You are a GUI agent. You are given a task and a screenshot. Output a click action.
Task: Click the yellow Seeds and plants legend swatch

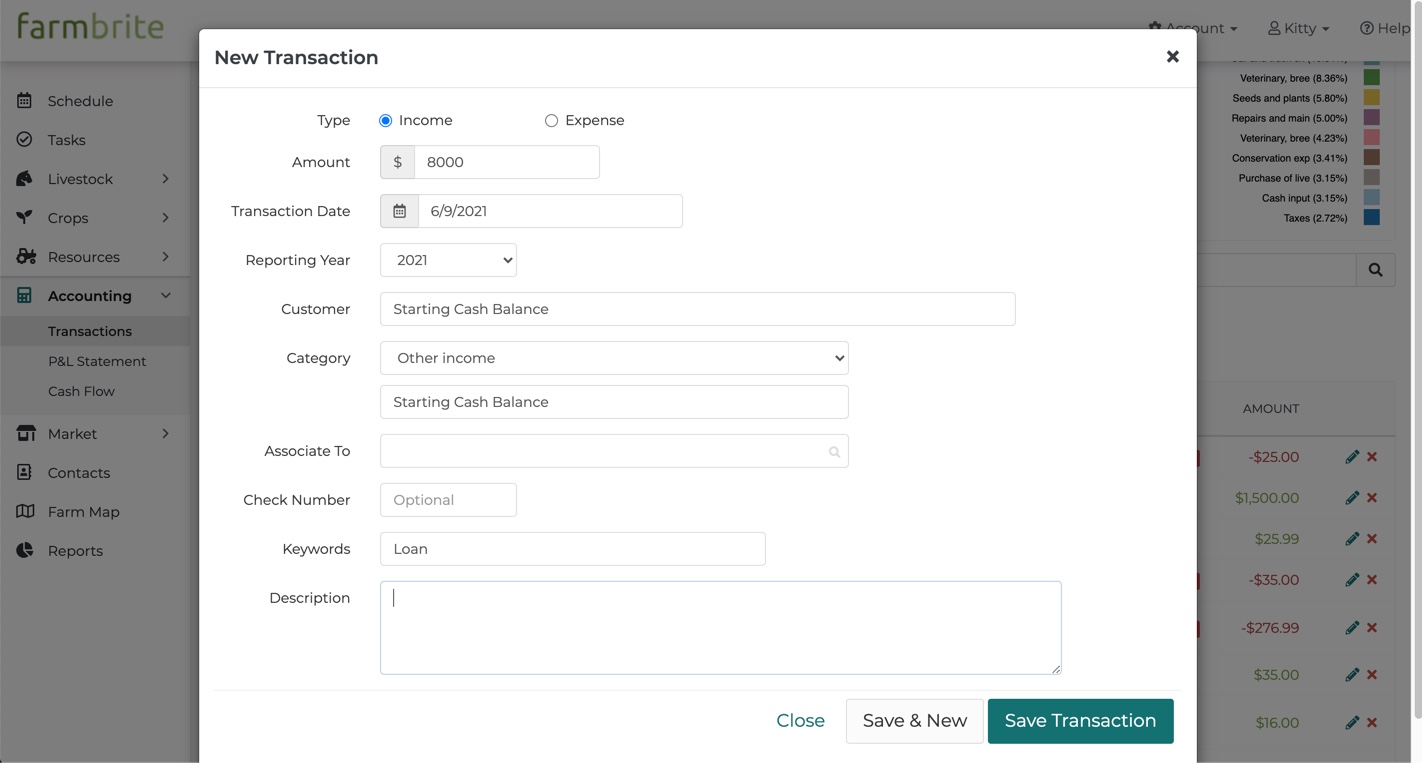(1372, 98)
